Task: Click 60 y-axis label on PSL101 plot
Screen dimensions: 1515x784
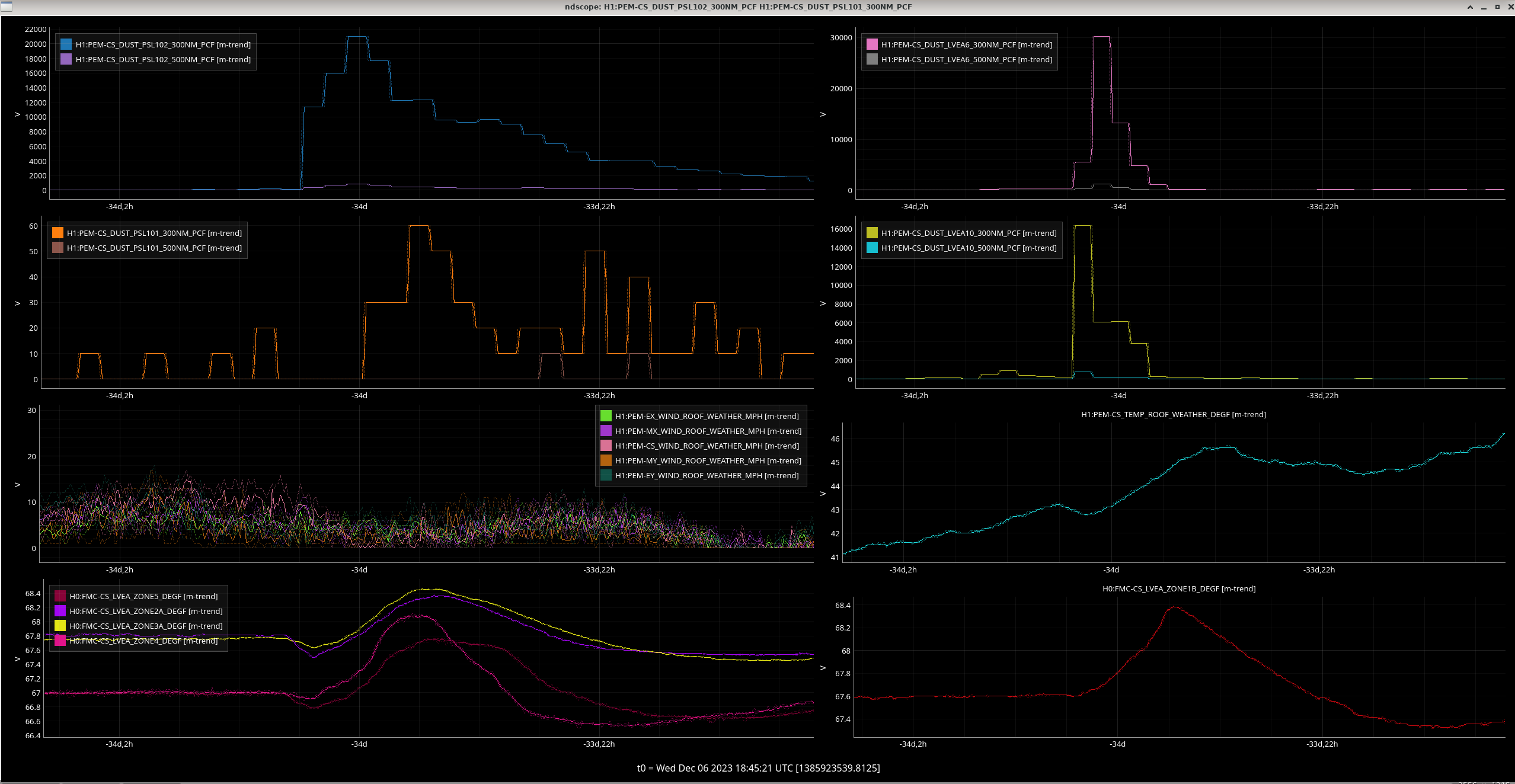Action: coord(33,226)
